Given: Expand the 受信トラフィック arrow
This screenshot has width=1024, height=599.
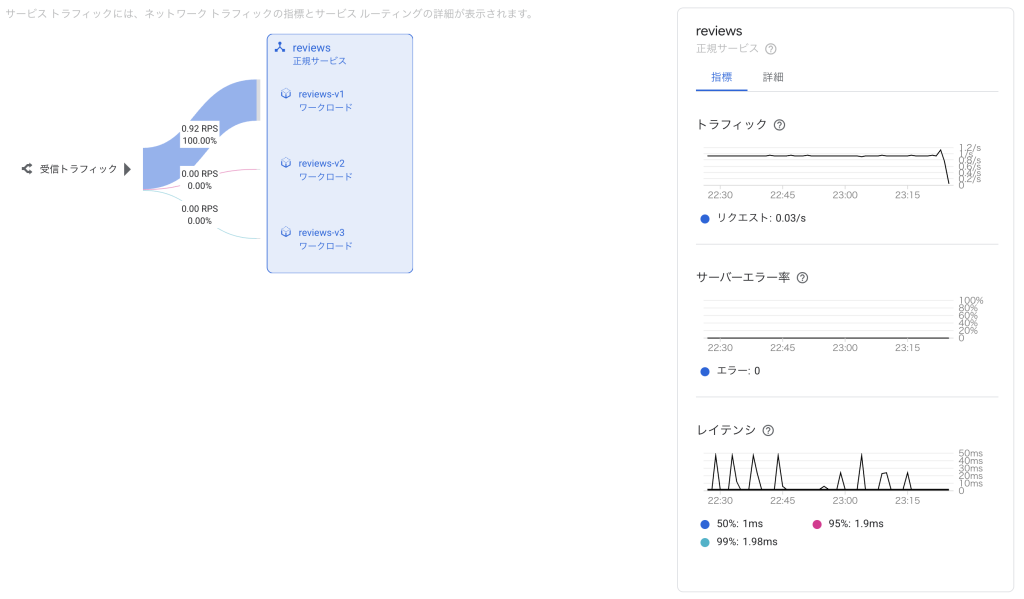Looking at the screenshot, I should point(127,169).
